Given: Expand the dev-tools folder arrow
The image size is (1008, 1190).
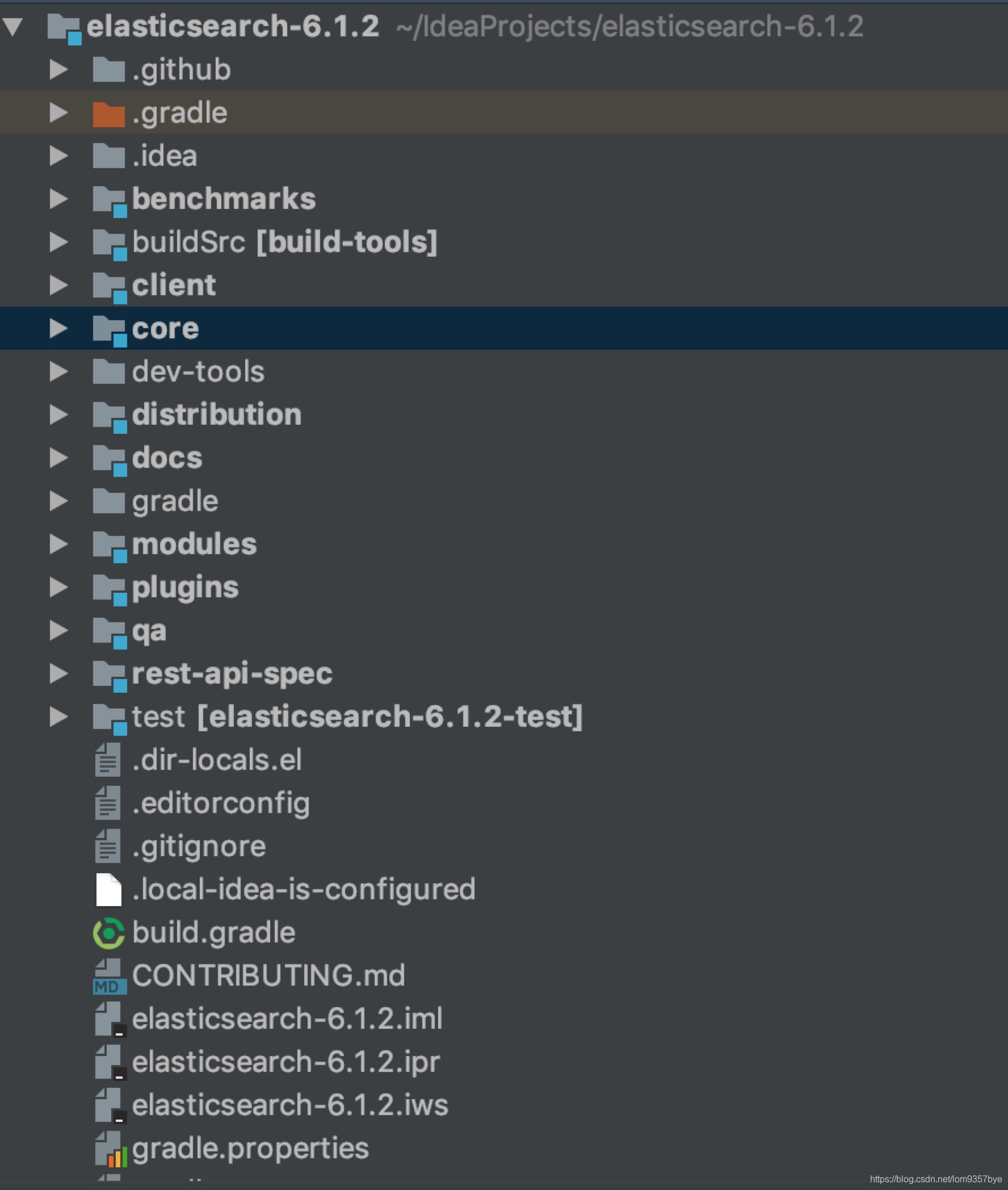Looking at the screenshot, I should pyautogui.click(x=59, y=371).
